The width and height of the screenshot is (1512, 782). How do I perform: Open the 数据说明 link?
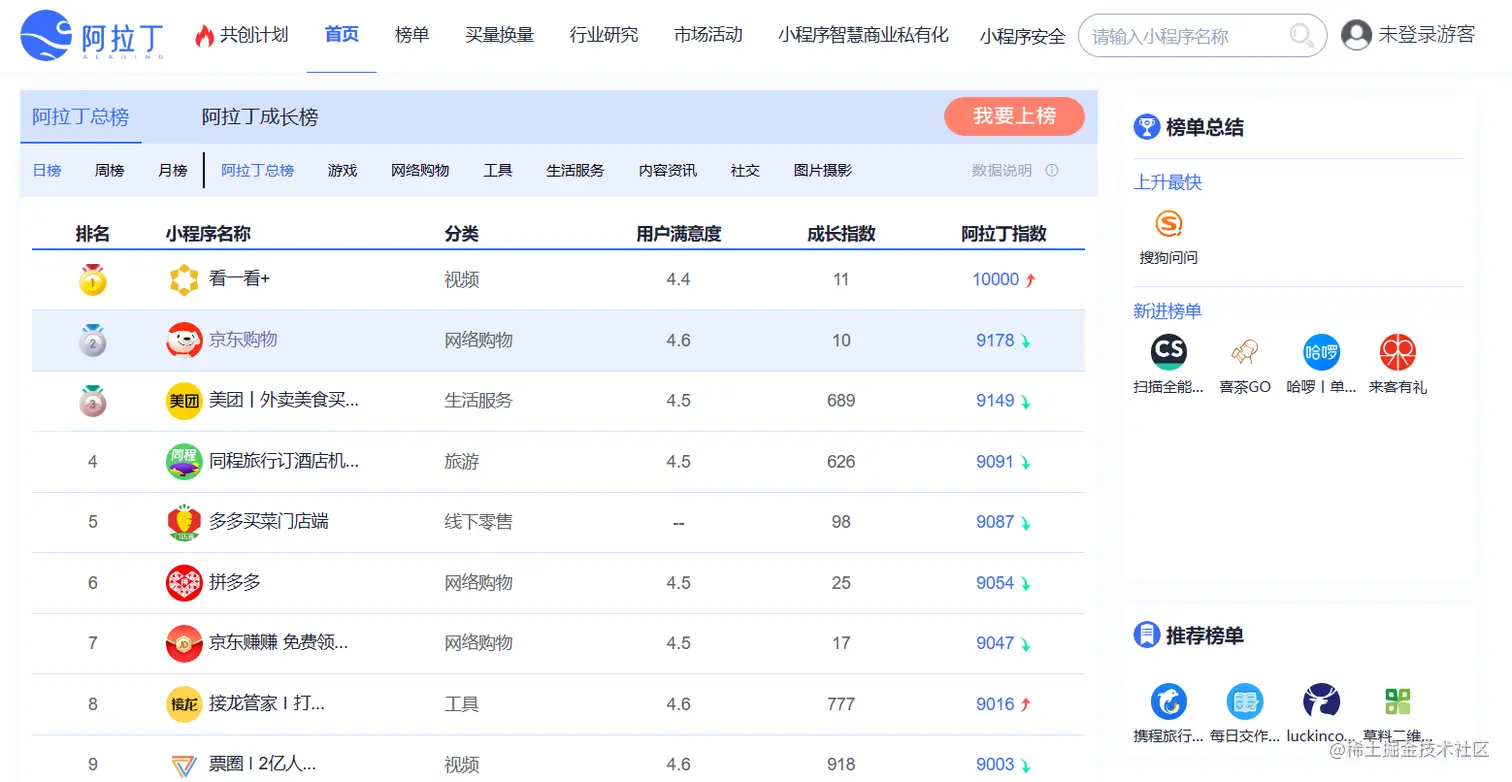[x=1002, y=171]
